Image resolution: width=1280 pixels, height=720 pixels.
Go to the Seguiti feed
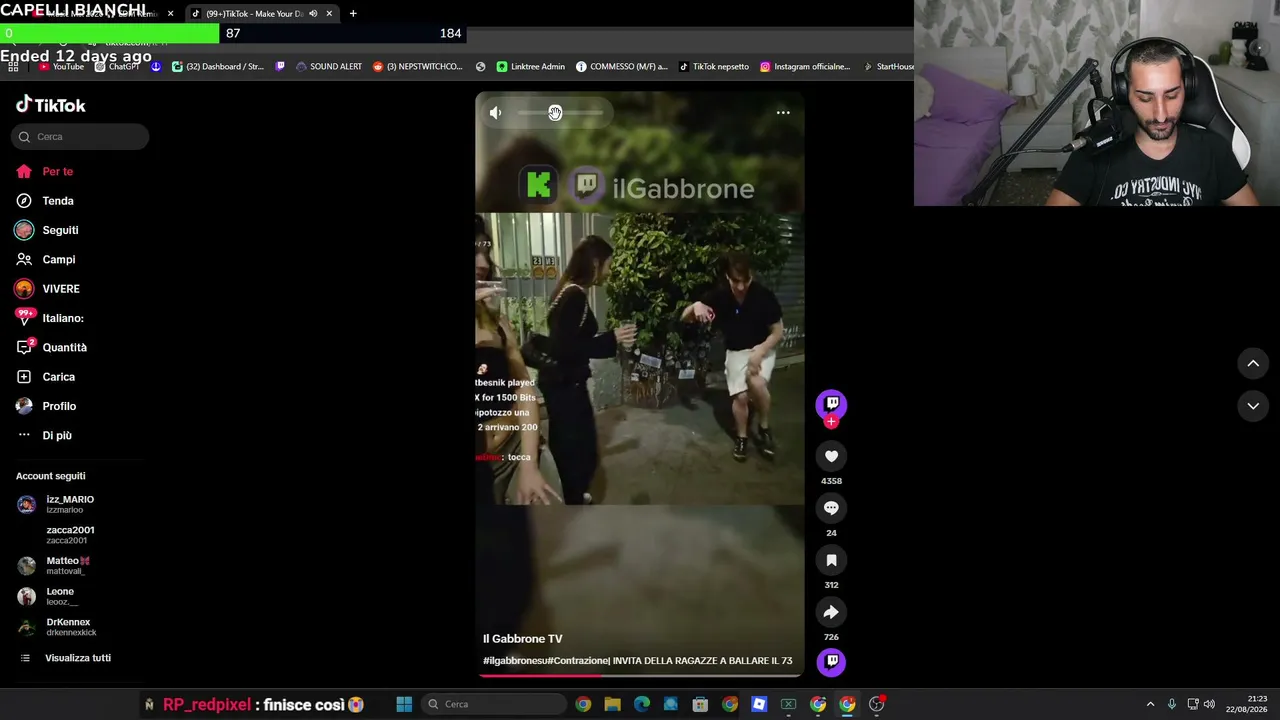47,230
